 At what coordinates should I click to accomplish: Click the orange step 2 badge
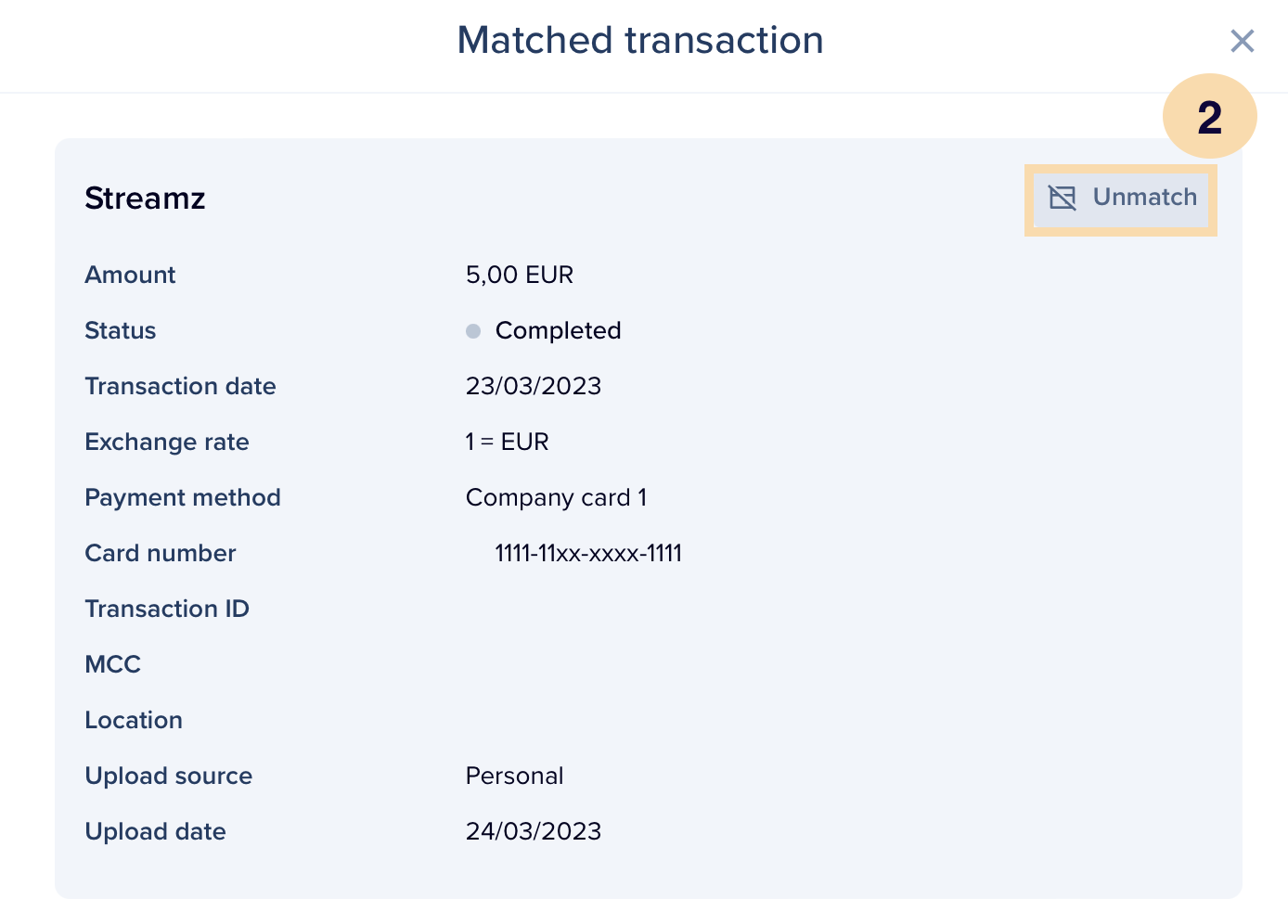(1209, 117)
